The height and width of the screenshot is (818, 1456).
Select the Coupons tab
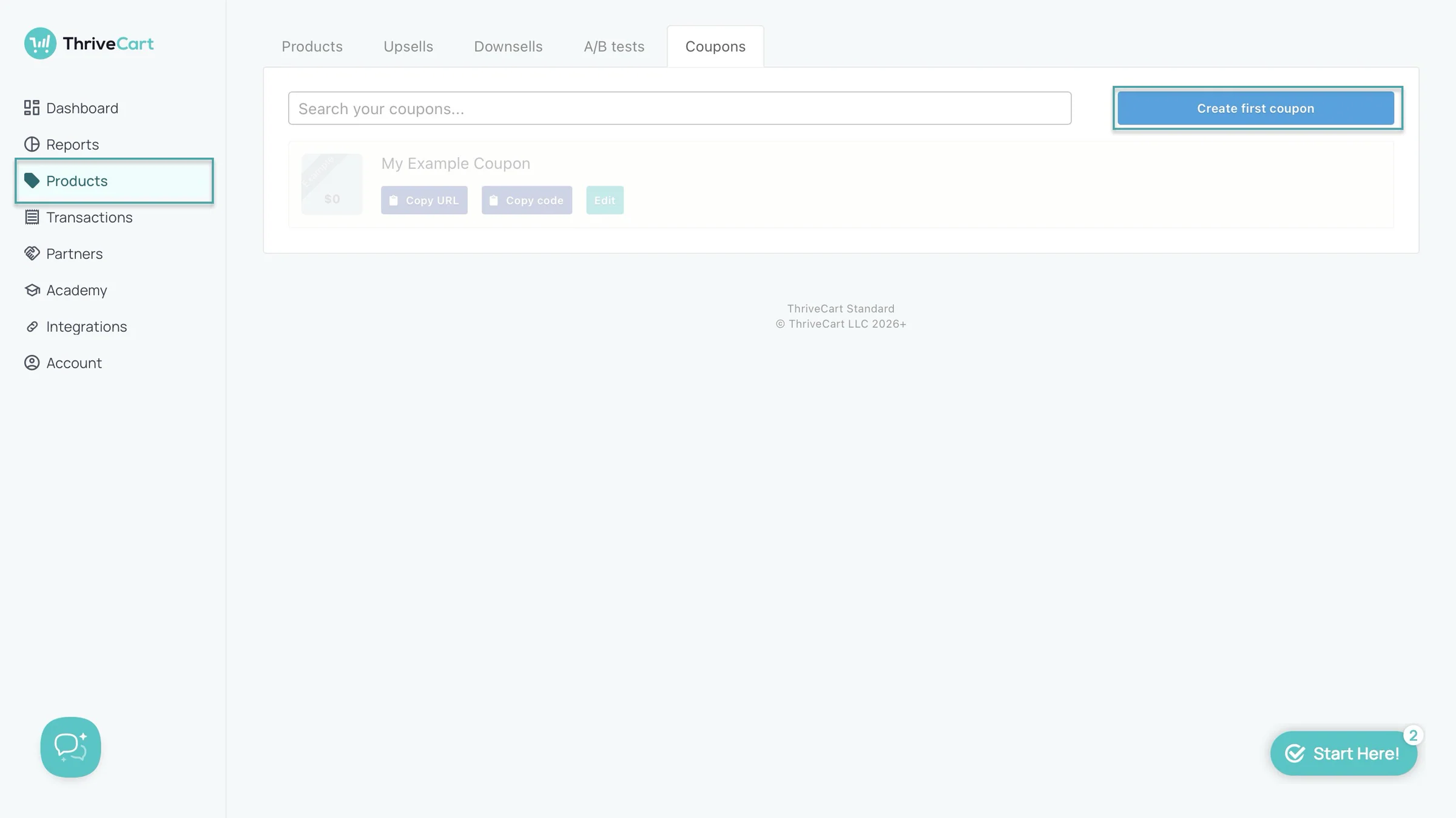point(715,47)
